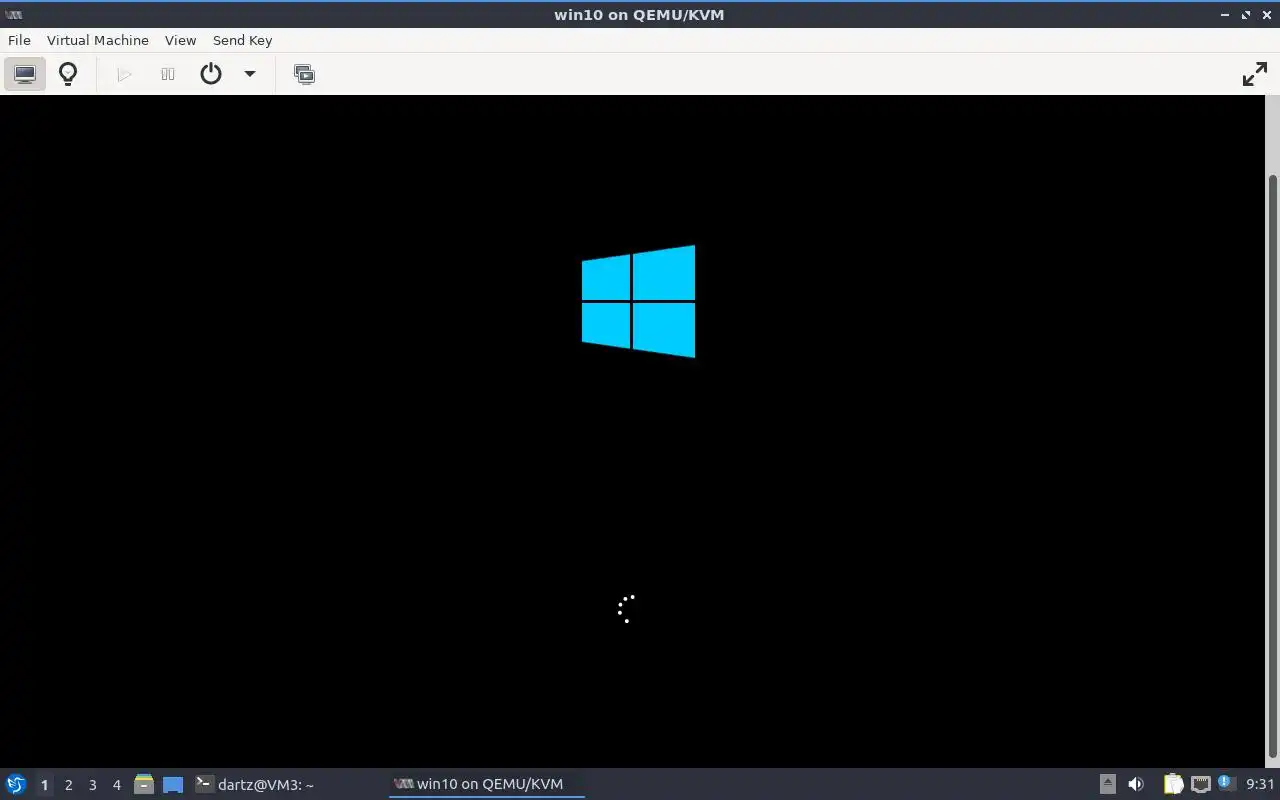Open the manage VM snapshots icon

[x=304, y=74]
